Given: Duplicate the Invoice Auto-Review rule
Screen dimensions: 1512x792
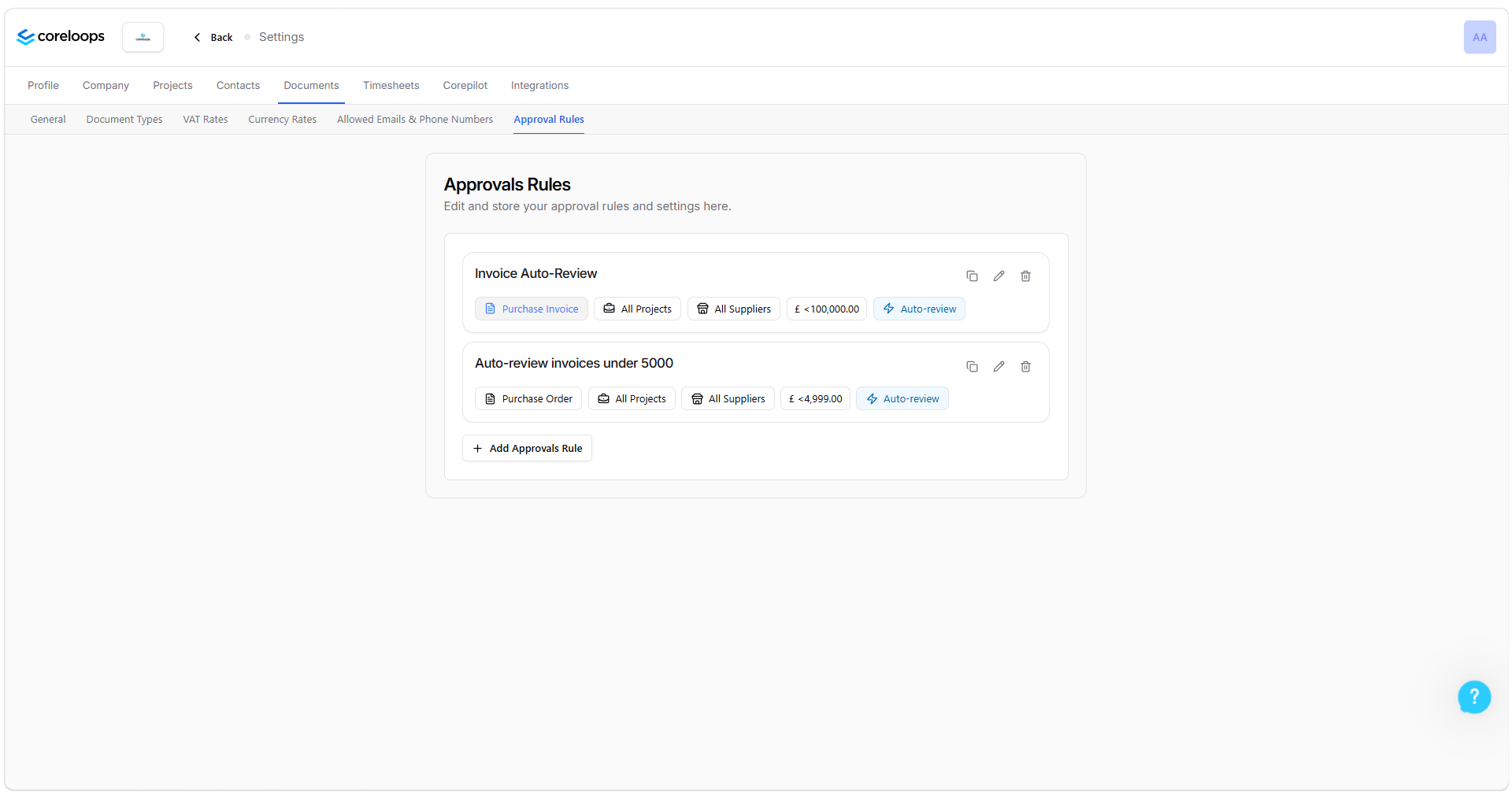Looking at the screenshot, I should tap(972, 276).
